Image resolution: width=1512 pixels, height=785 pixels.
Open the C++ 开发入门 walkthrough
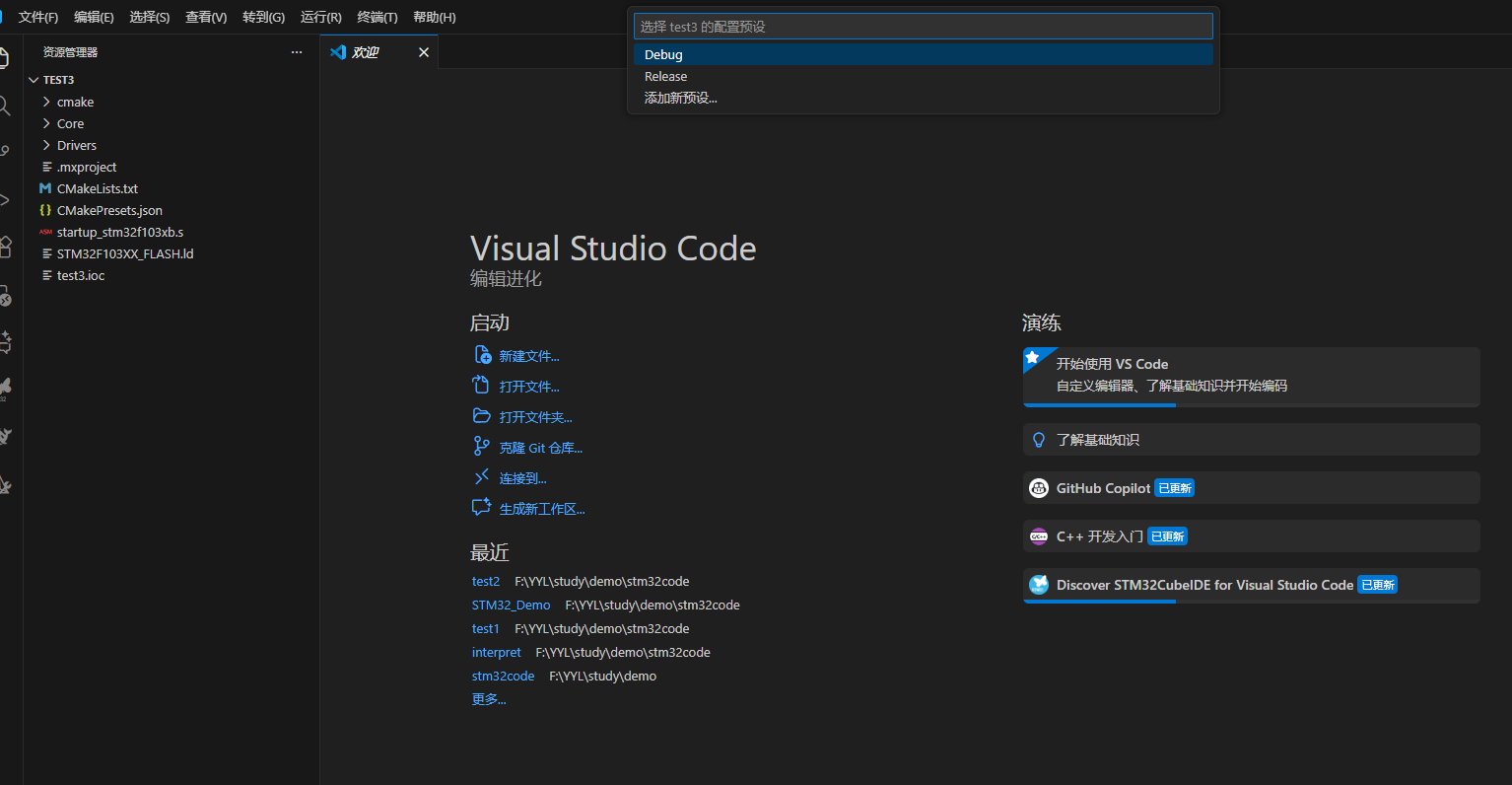(x=1252, y=536)
